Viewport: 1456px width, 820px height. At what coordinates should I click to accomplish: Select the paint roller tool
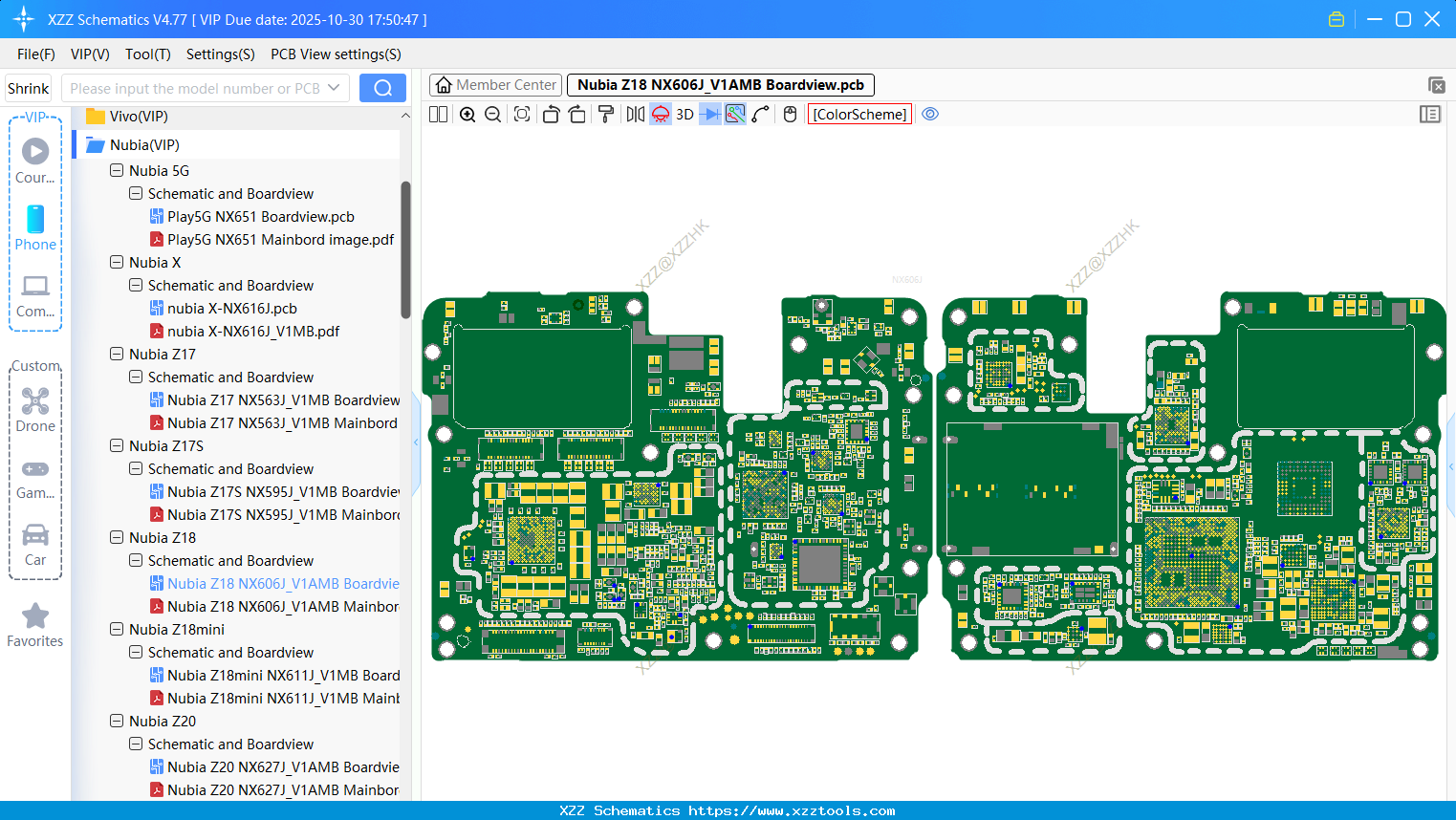[606, 114]
